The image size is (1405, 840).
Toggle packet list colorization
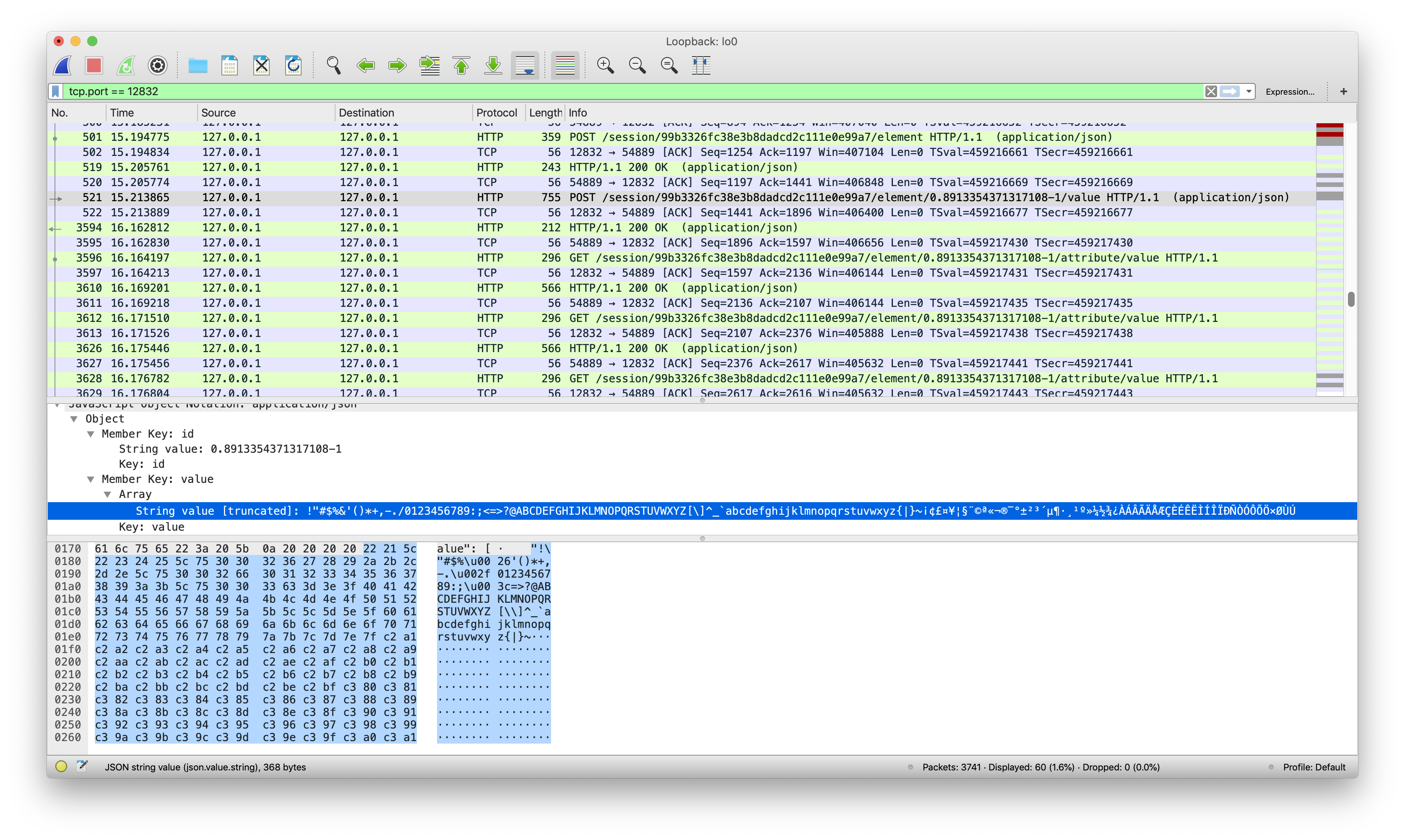coord(565,66)
